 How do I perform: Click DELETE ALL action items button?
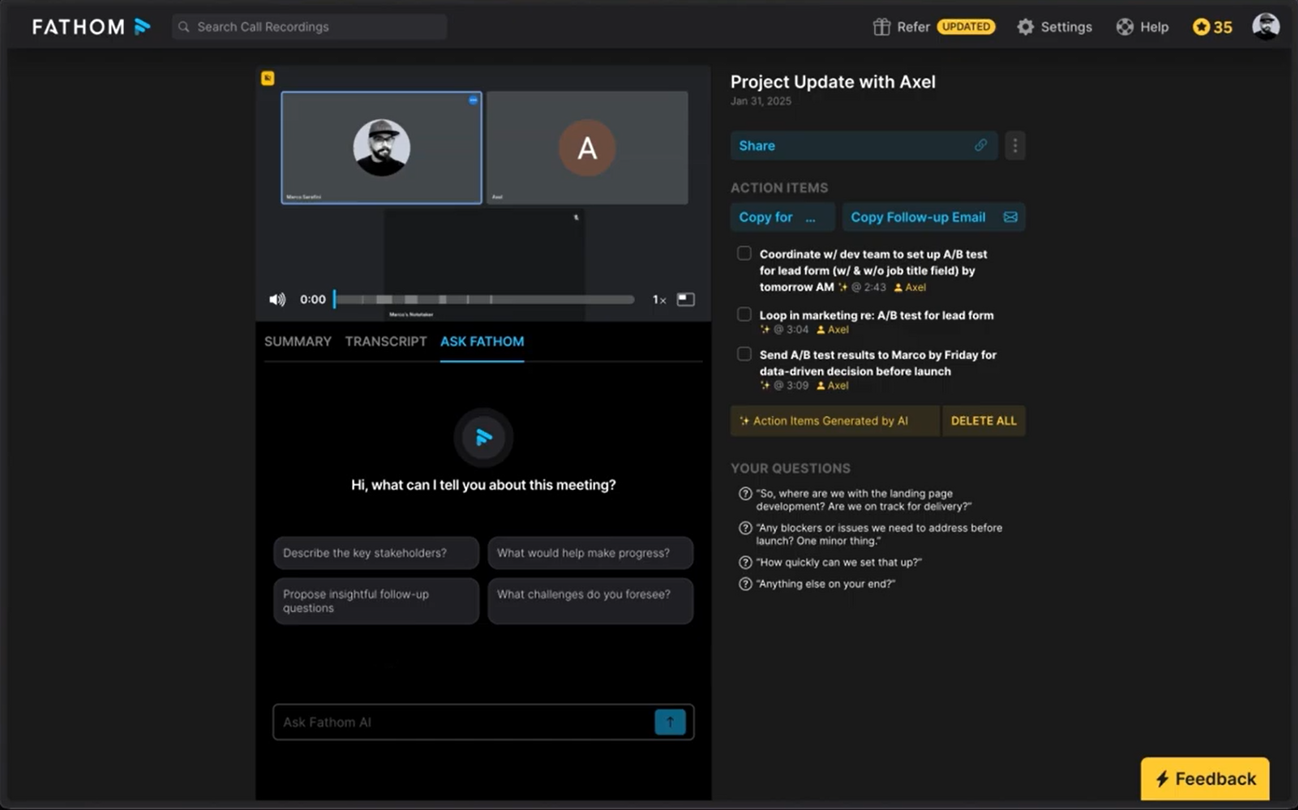(x=984, y=421)
